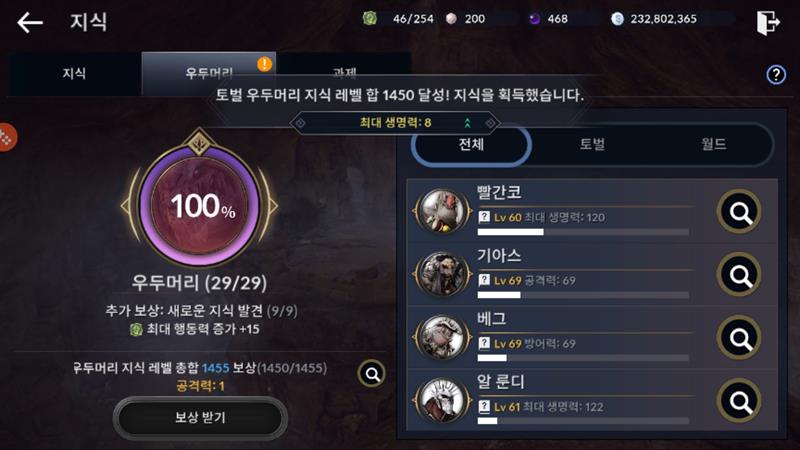
Task: Click the 100% boss progress circle
Action: point(199,206)
